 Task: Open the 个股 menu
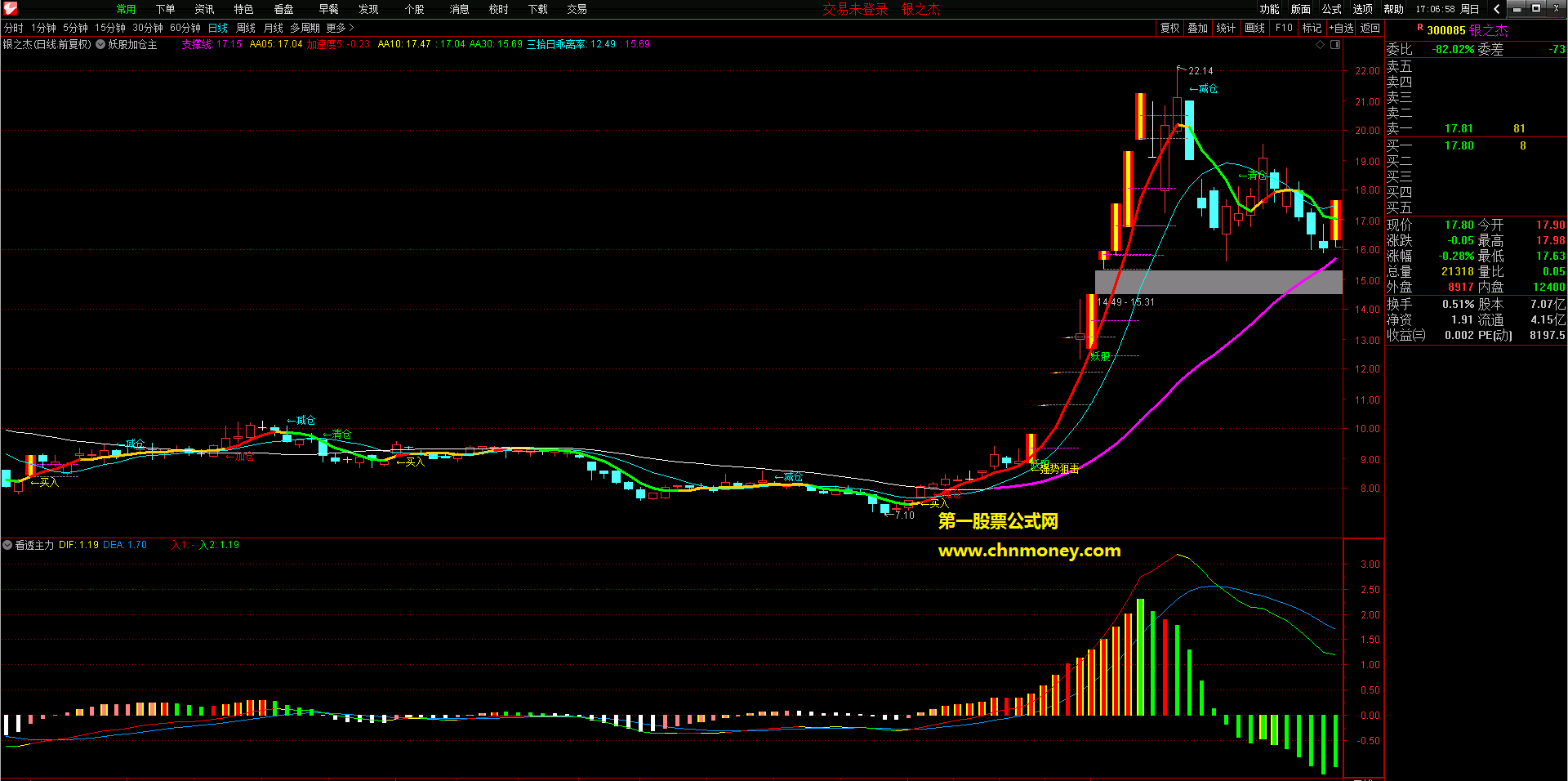pyautogui.click(x=414, y=9)
